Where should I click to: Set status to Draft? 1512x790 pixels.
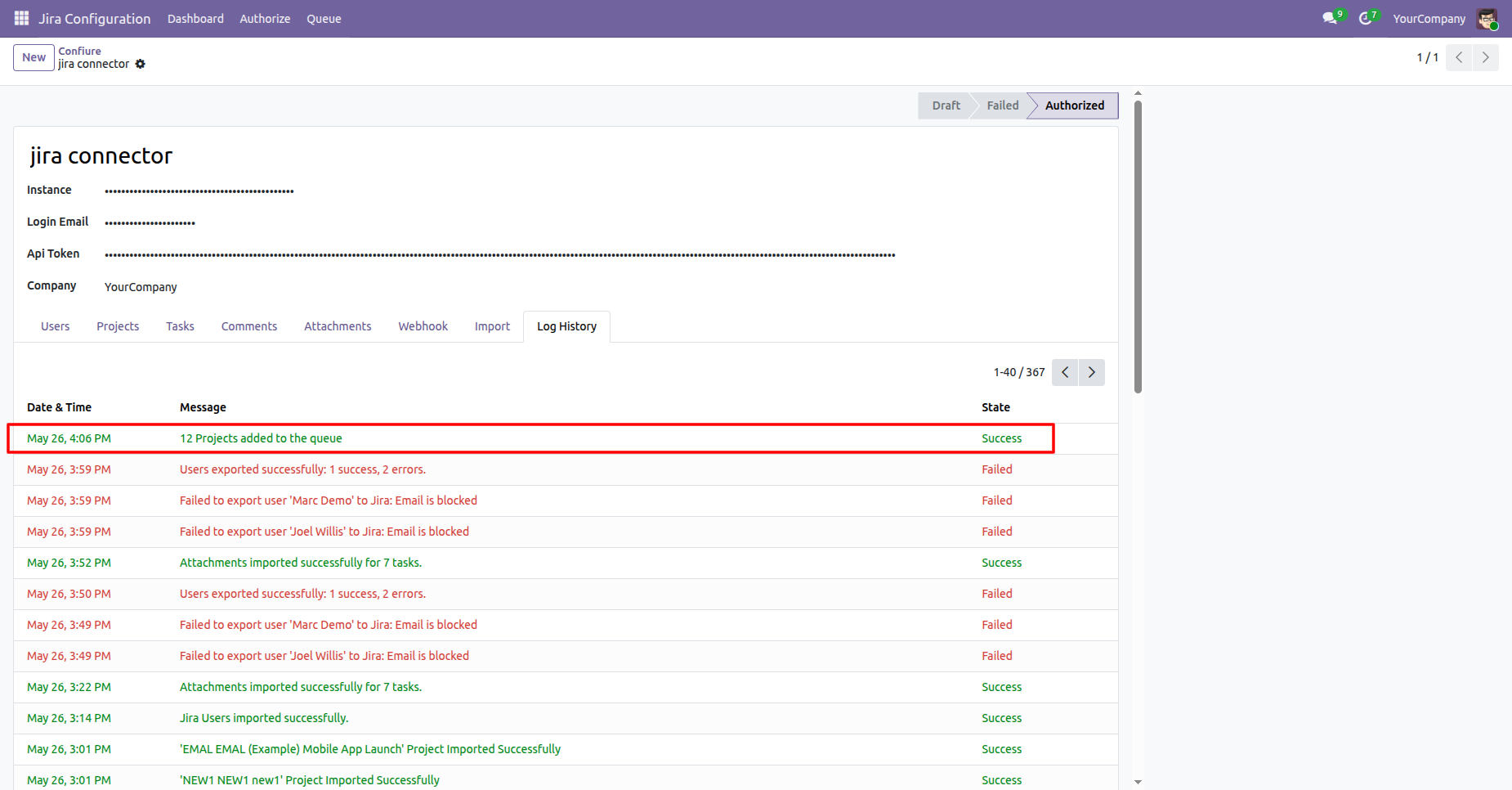(x=946, y=105)
